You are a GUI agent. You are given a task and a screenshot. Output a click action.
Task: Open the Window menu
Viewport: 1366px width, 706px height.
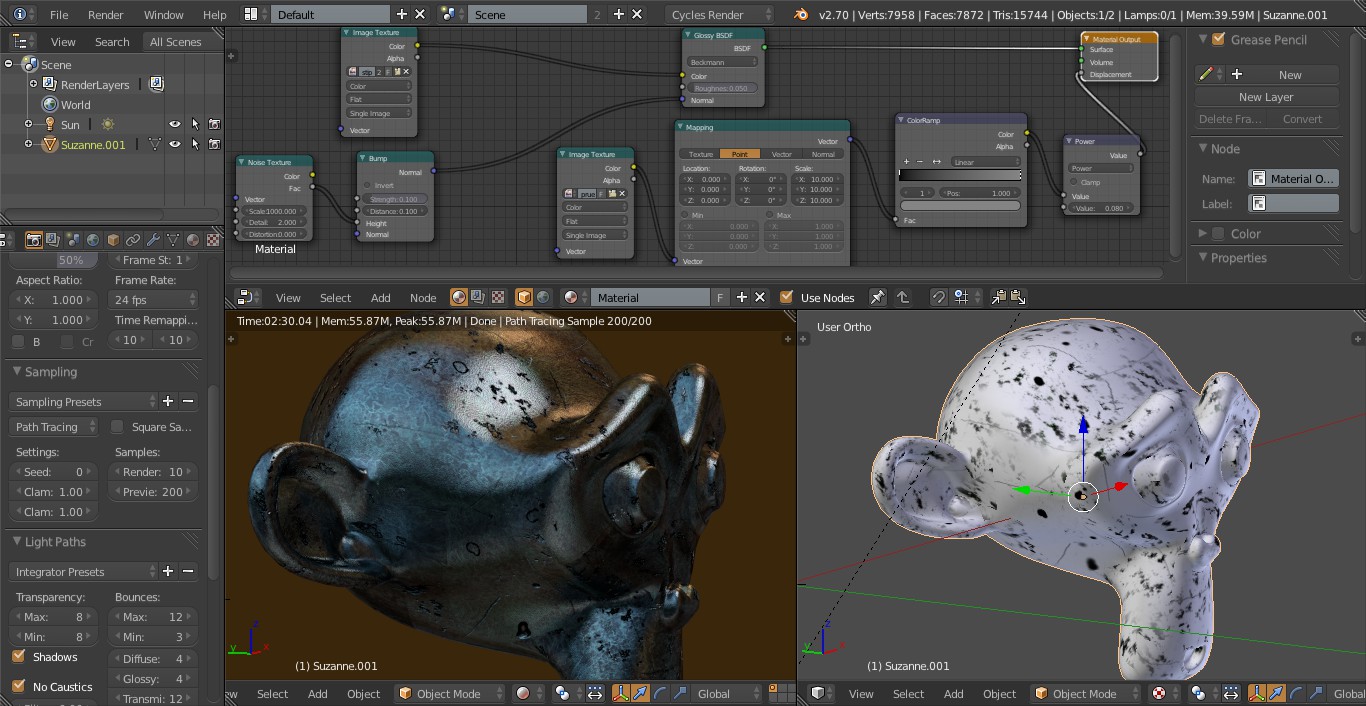click(x=164, y=14)
